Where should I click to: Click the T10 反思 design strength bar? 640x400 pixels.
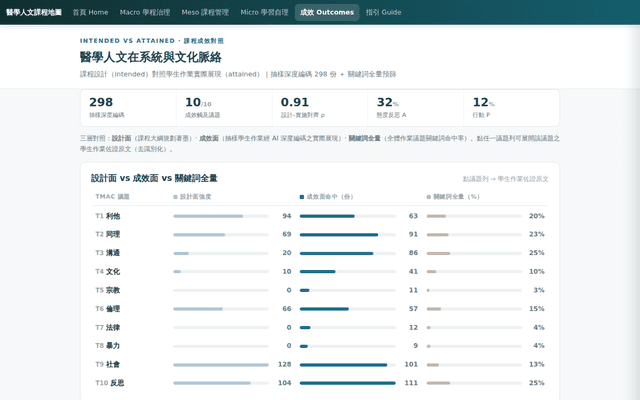(x=221, y=383)
